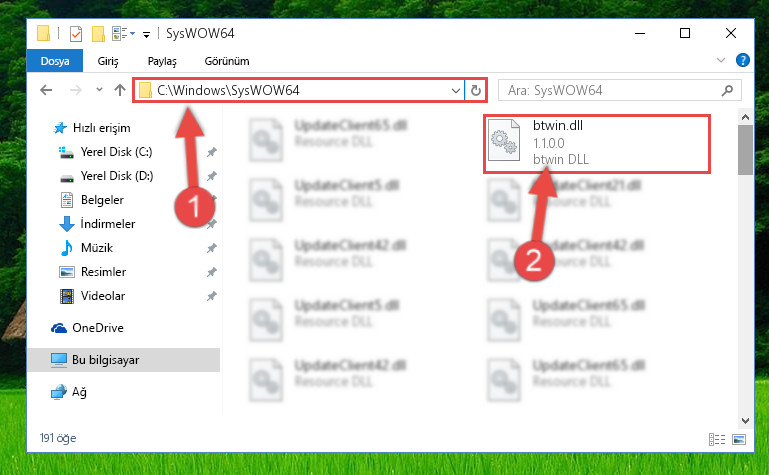Open the help question mark icon
Image resolution: width=769 pixels, height=475 pixels.
tap(743, 60)
